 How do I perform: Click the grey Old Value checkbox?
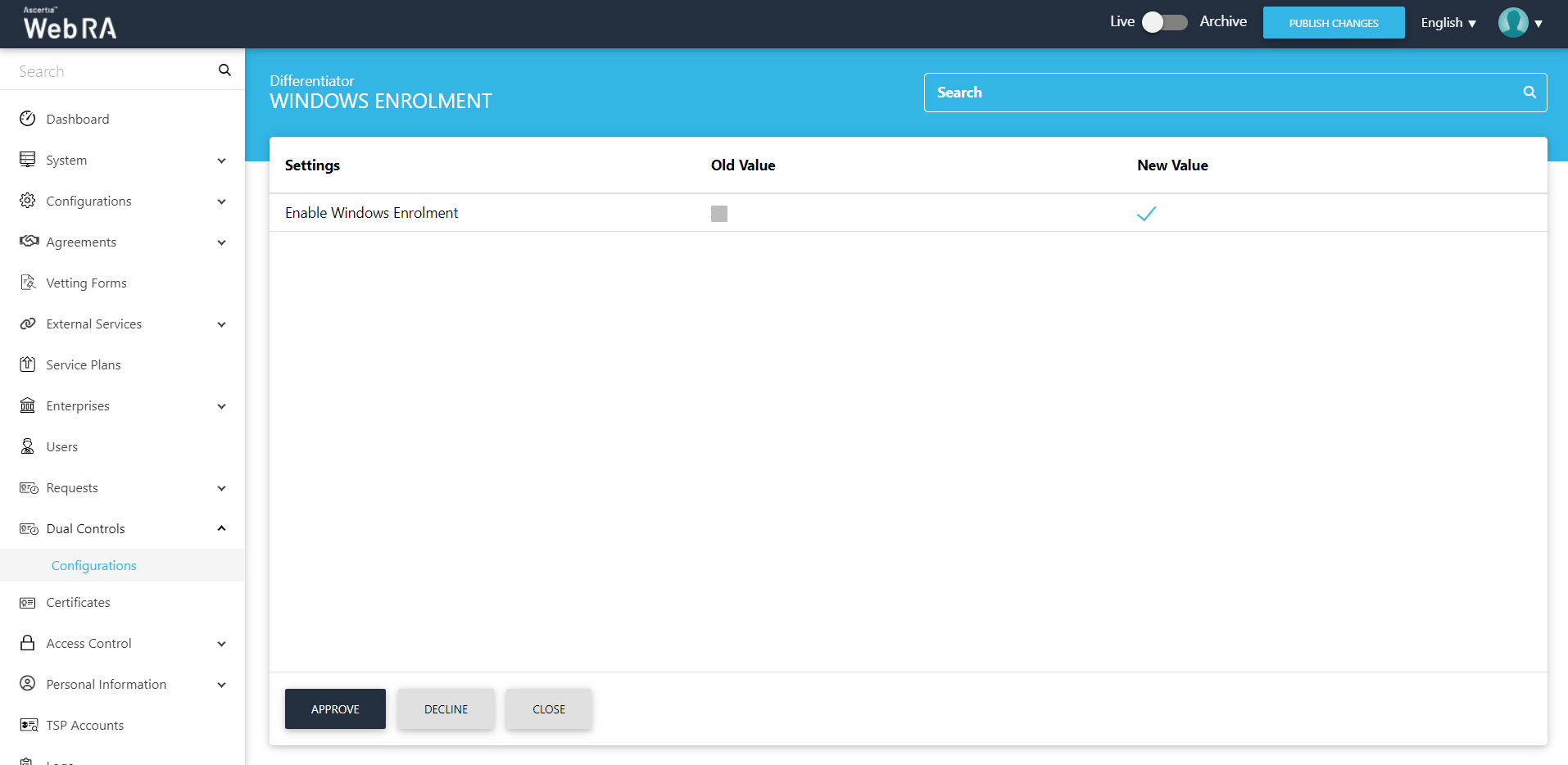719,214
